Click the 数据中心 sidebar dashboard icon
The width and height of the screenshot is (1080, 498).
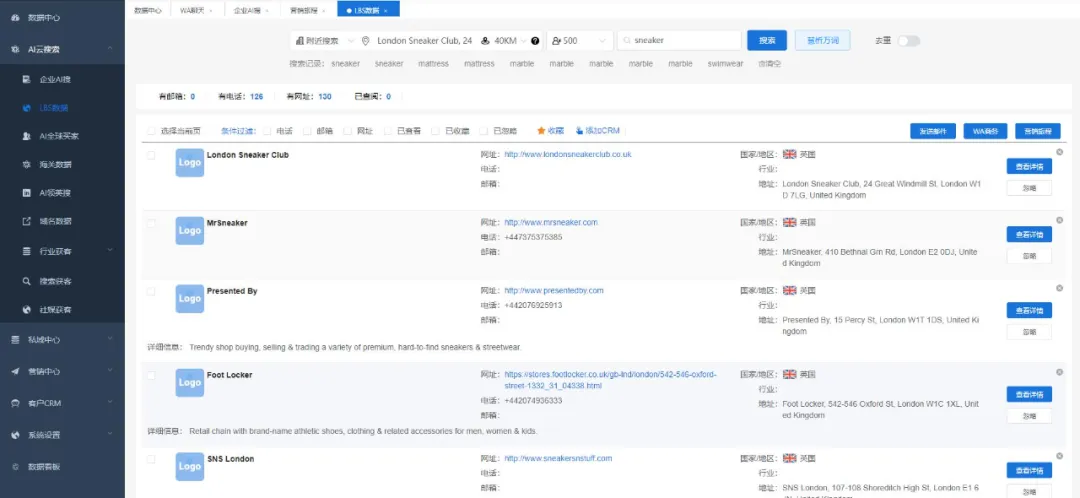[x=15, y=17]
